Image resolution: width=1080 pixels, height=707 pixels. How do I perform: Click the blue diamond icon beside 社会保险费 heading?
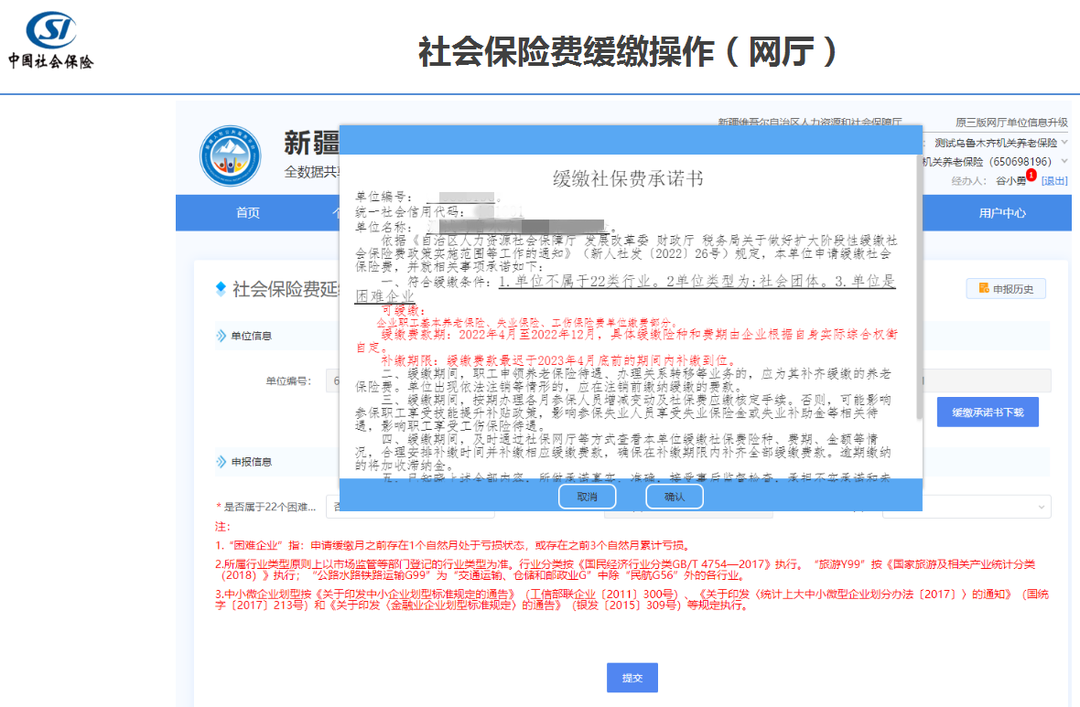[x=220, y=289]
